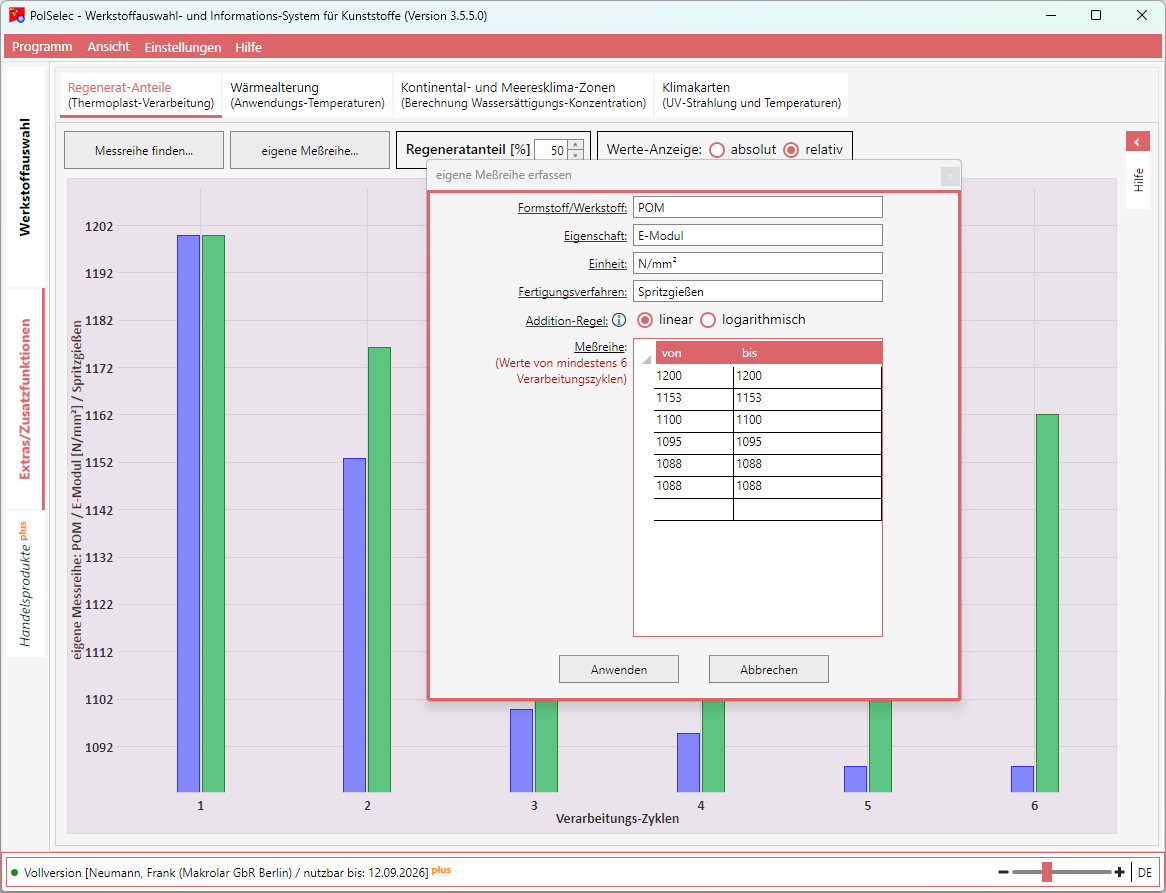Click the Addition-Regel label
The height and width of the screenshot is (893, 1166).
[x=567, y=321]
